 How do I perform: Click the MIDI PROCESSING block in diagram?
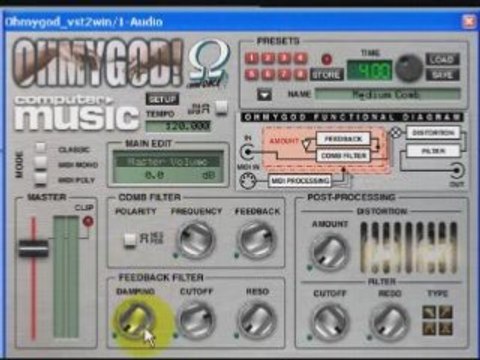tap(300, 181)
